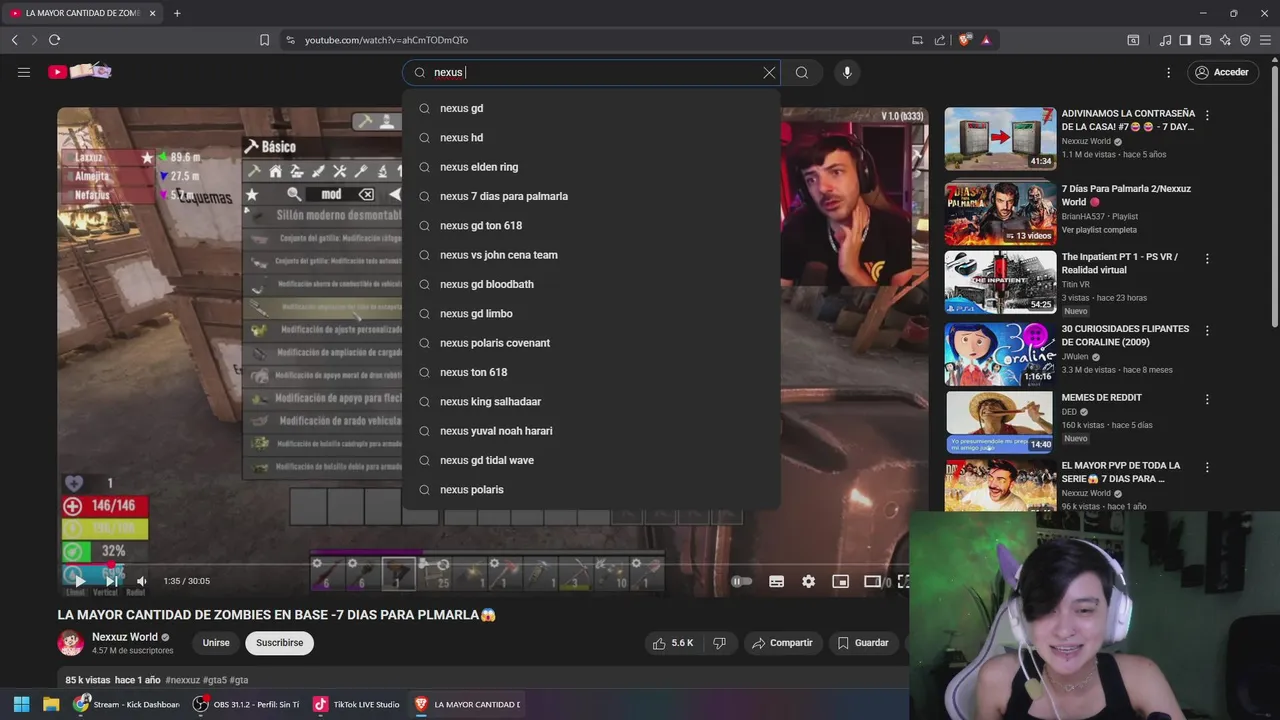Select 'nexus 7 dias para palmarla' suggestion
This screenshot has height=720, width=1280.
(x=591, y=196)
